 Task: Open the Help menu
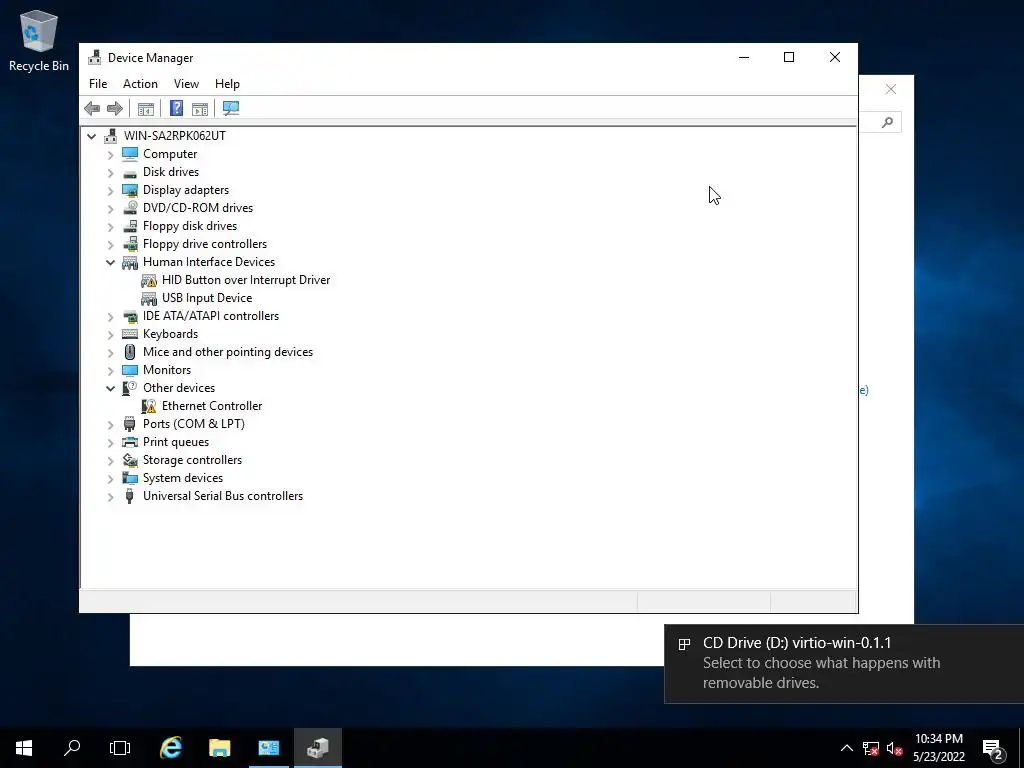pyautogui.click(x=227, y=84)
